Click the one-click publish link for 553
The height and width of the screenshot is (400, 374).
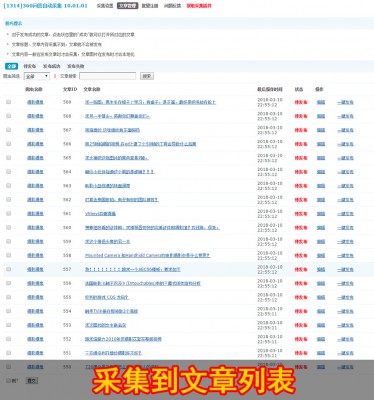pos(345,325)
